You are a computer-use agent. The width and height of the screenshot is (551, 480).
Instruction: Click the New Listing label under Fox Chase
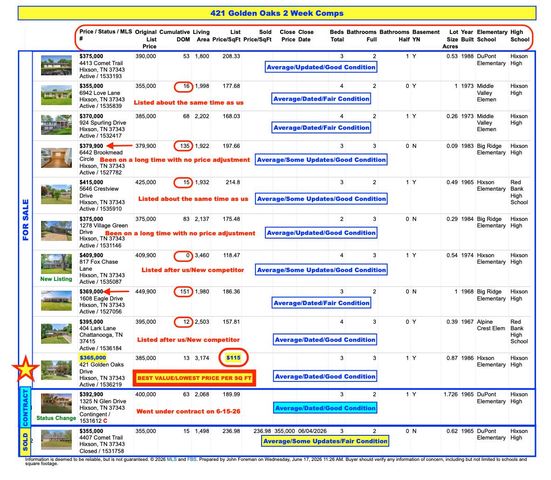(x=56, y=279)
